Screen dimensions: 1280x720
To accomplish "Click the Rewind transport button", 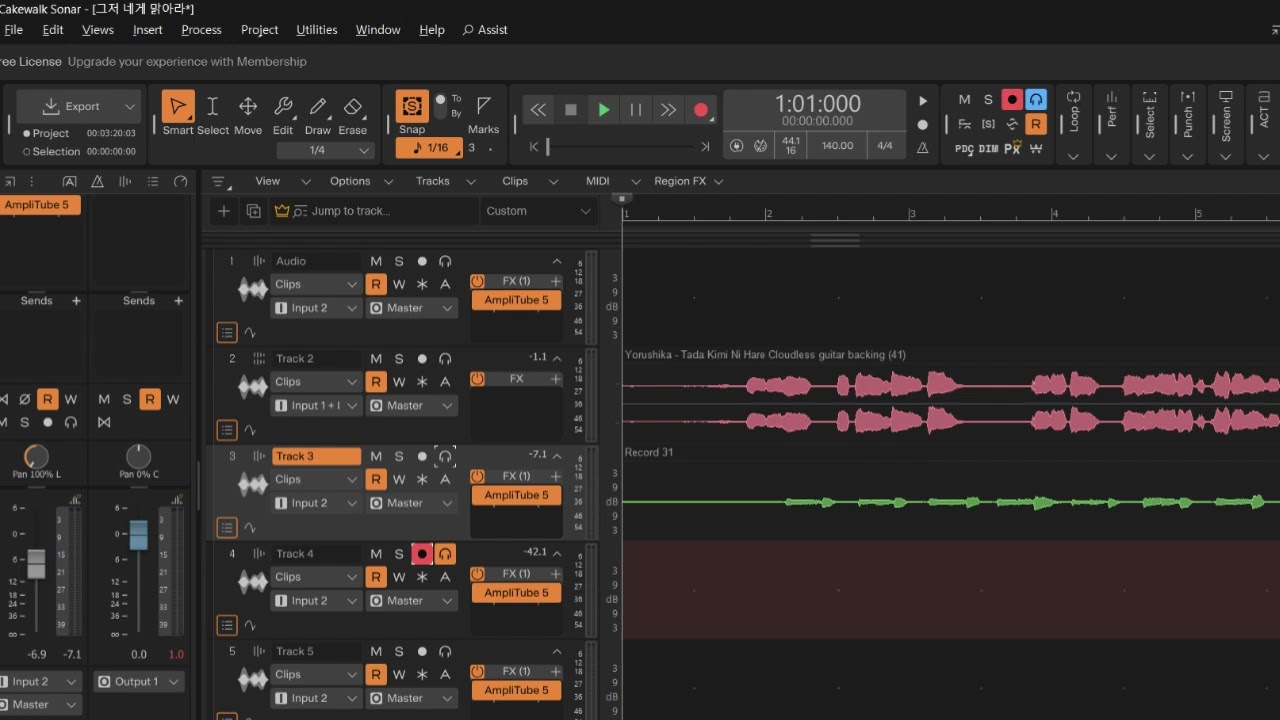I will click(x=538, y=110).
